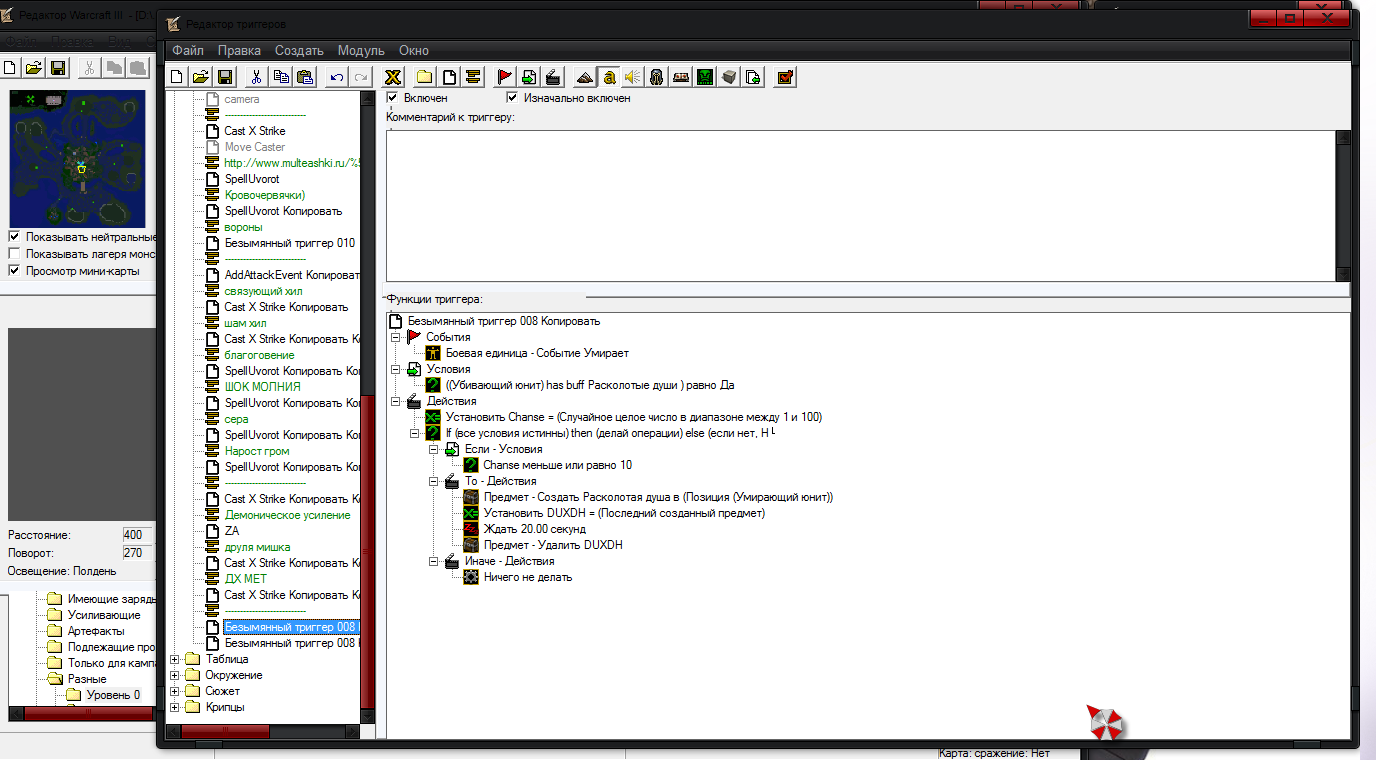
Task: Collapse the "Иначе - Действия" branch
Action: 434,561
